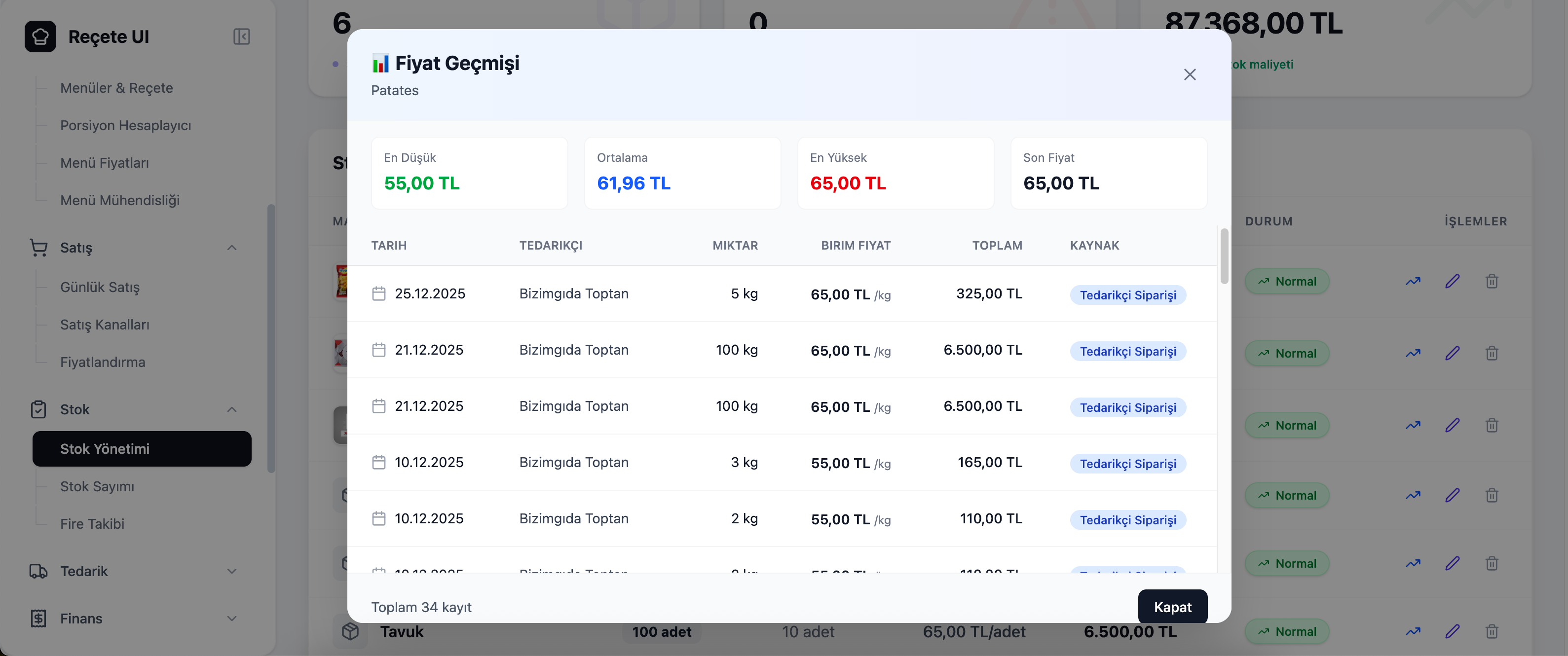Image resolution: width=1568 pixels, height=656 pixels.
Task: Collapse the Satış section chevron
Action: point(232,248)
